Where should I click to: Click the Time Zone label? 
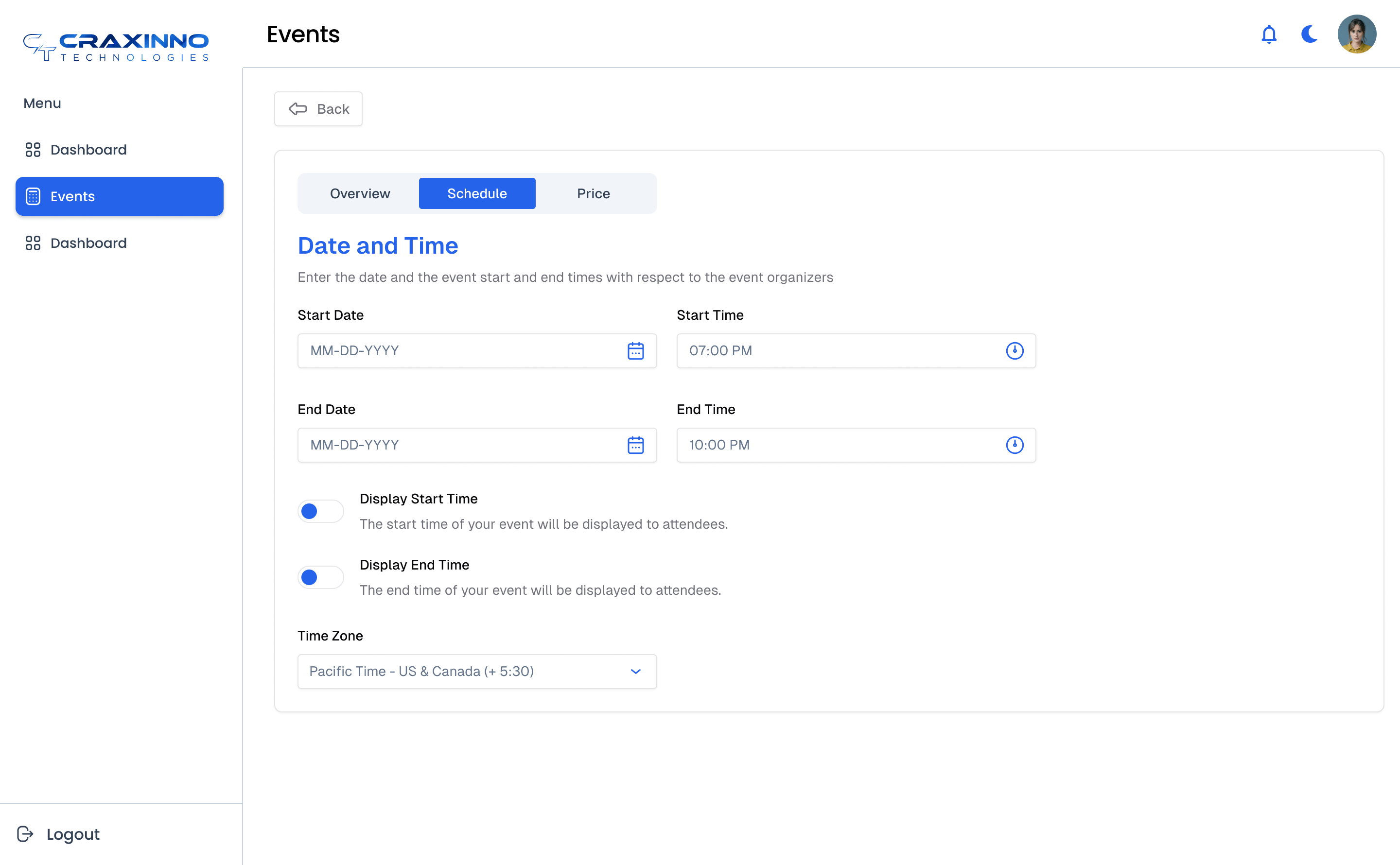tap(330, 636)
